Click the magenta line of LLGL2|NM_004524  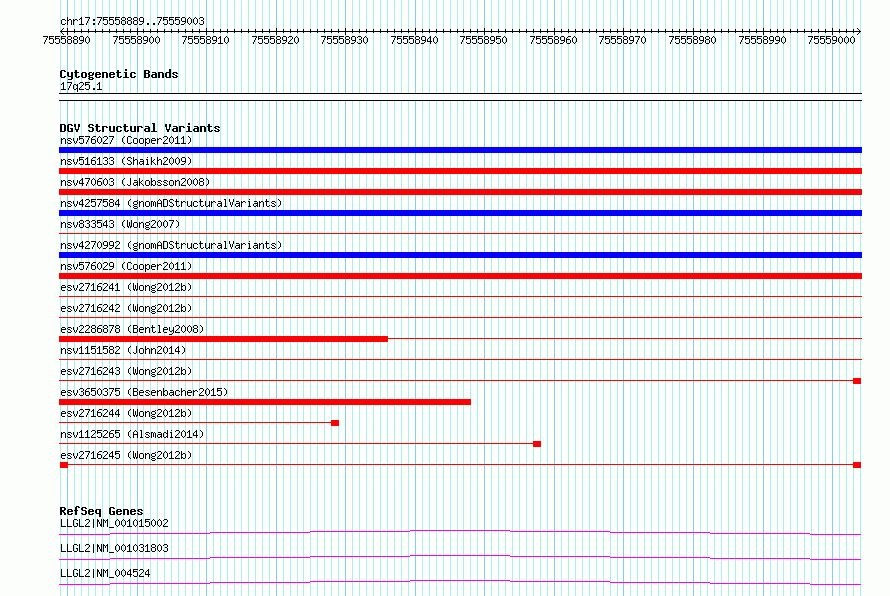click(460, 582)
